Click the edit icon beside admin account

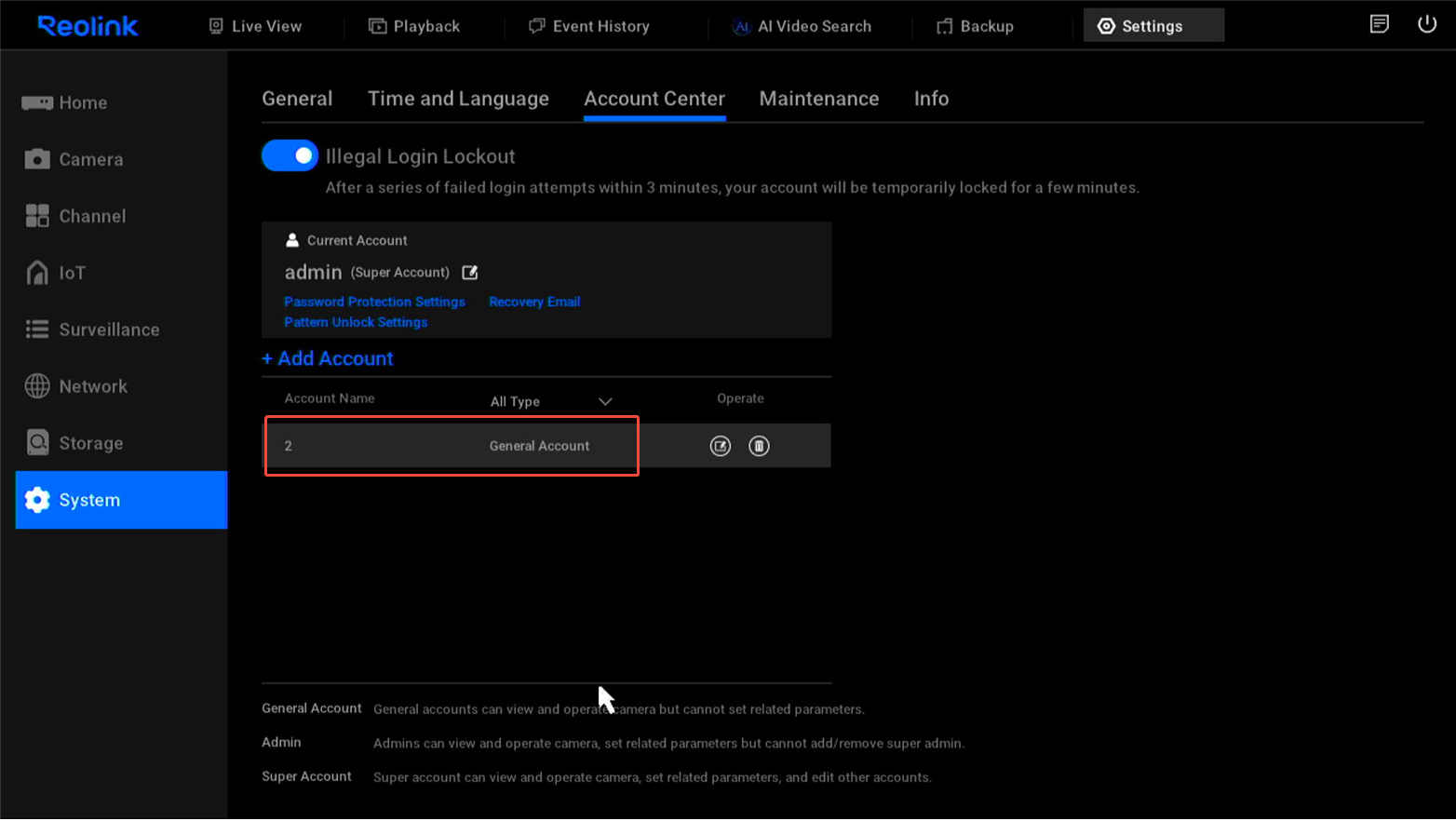tap(470, 273)
